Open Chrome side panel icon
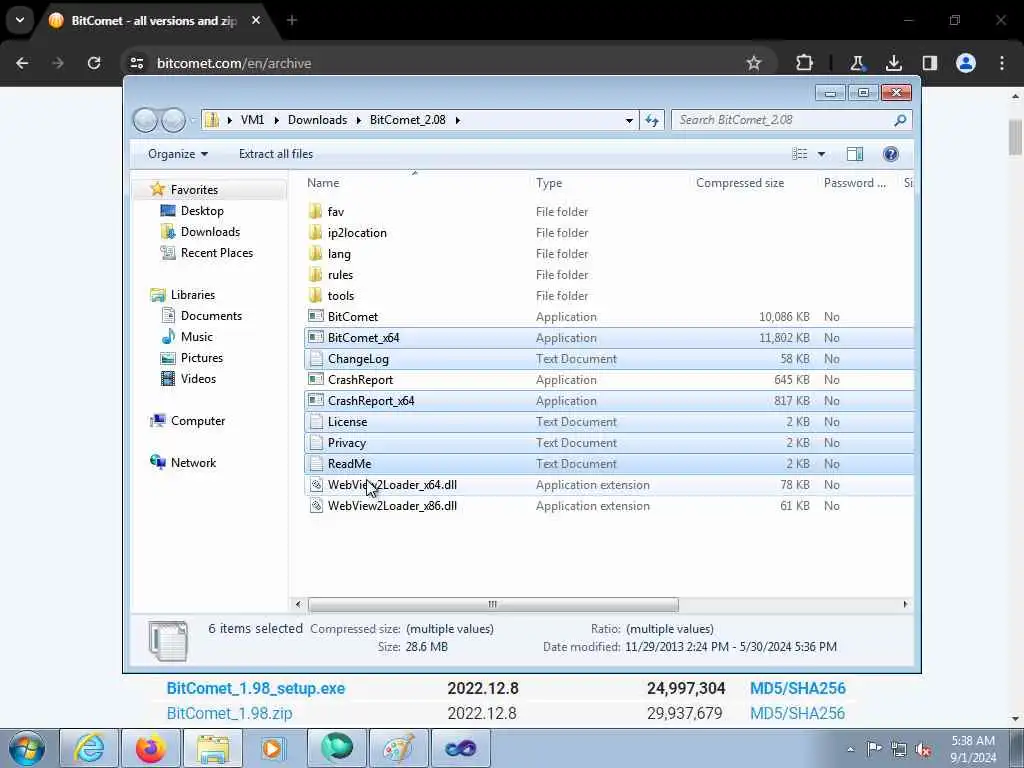This screenshot has height=768, width=1024. pyautogui.click(x=929, y=63)
